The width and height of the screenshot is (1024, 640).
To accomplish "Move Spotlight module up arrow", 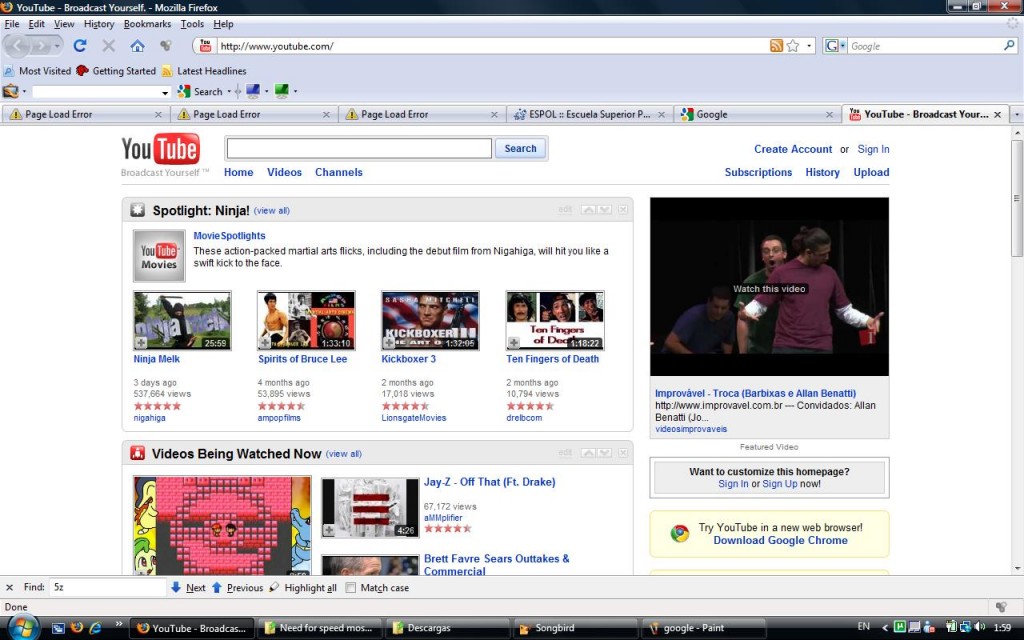I will 588,210.
